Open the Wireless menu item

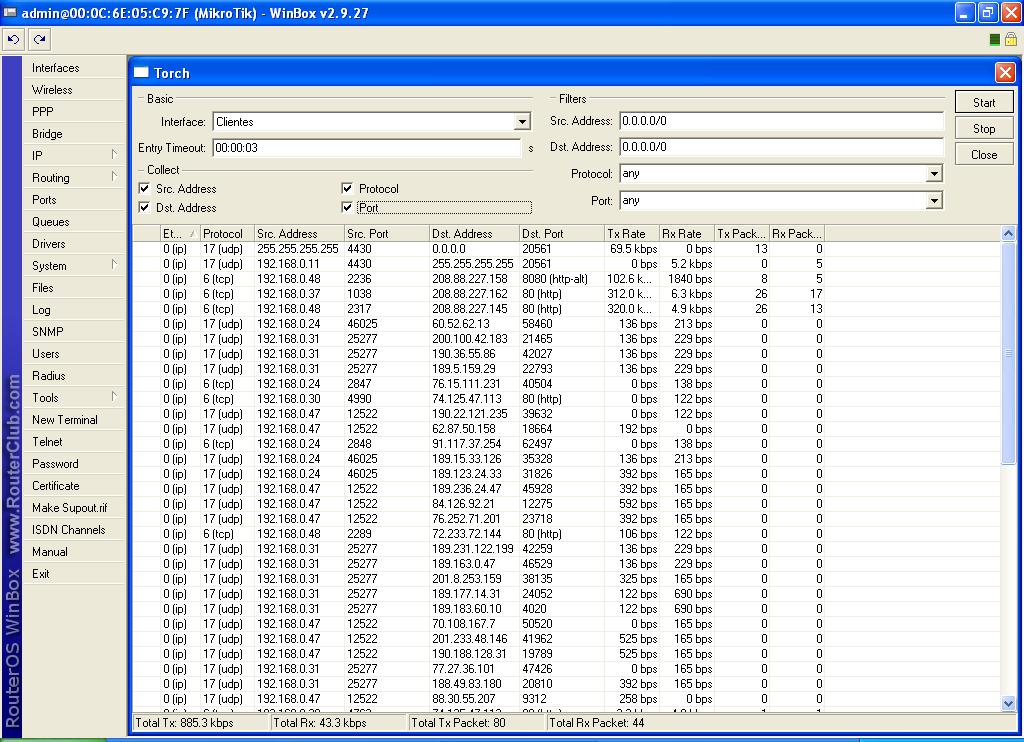tap(52, 90)
